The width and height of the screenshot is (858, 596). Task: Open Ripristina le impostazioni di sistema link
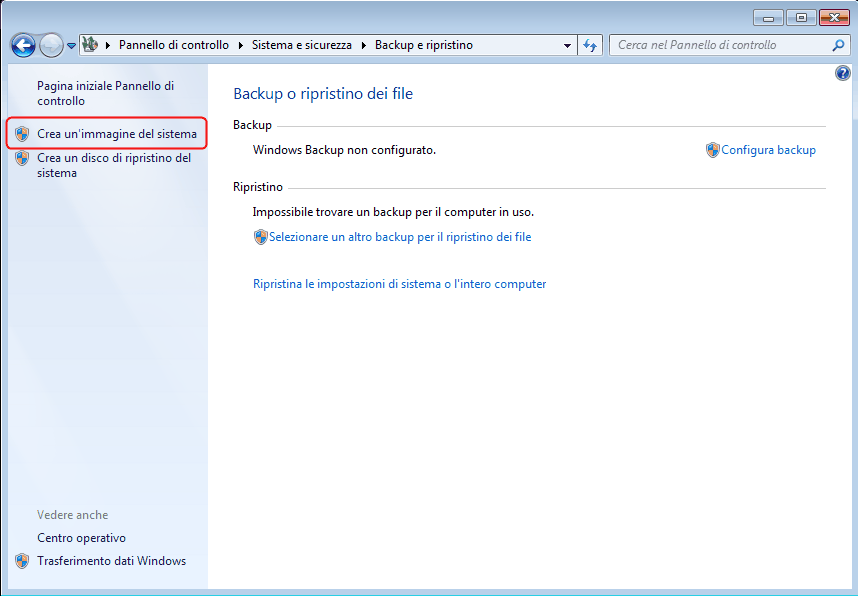pos(399,284)
